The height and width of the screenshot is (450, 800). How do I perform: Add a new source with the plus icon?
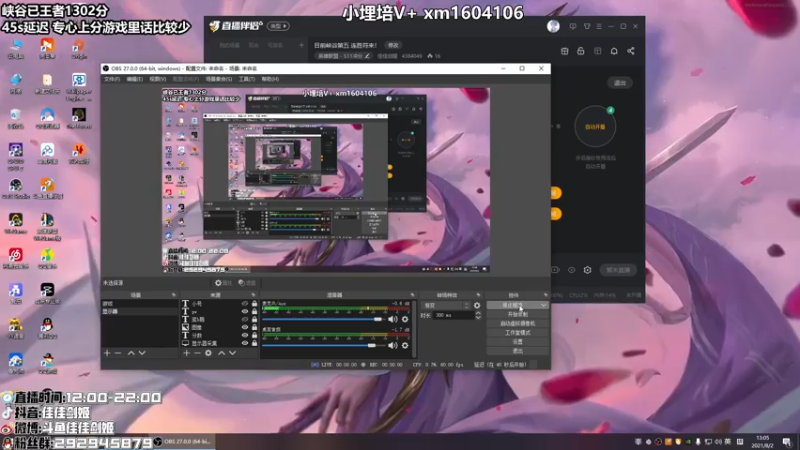click(x=186, y=353)
